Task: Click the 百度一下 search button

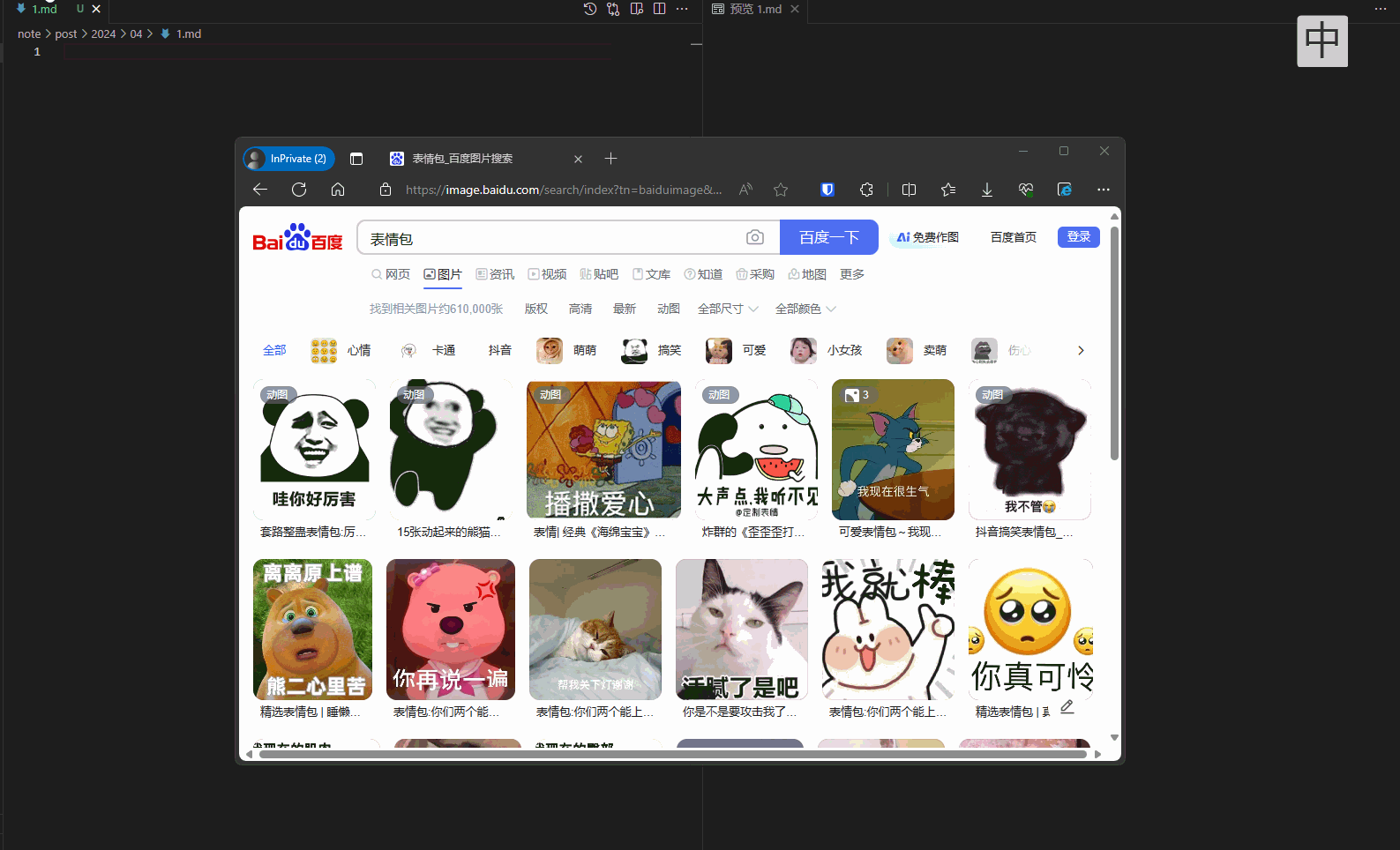Action: tap(828, 237)
